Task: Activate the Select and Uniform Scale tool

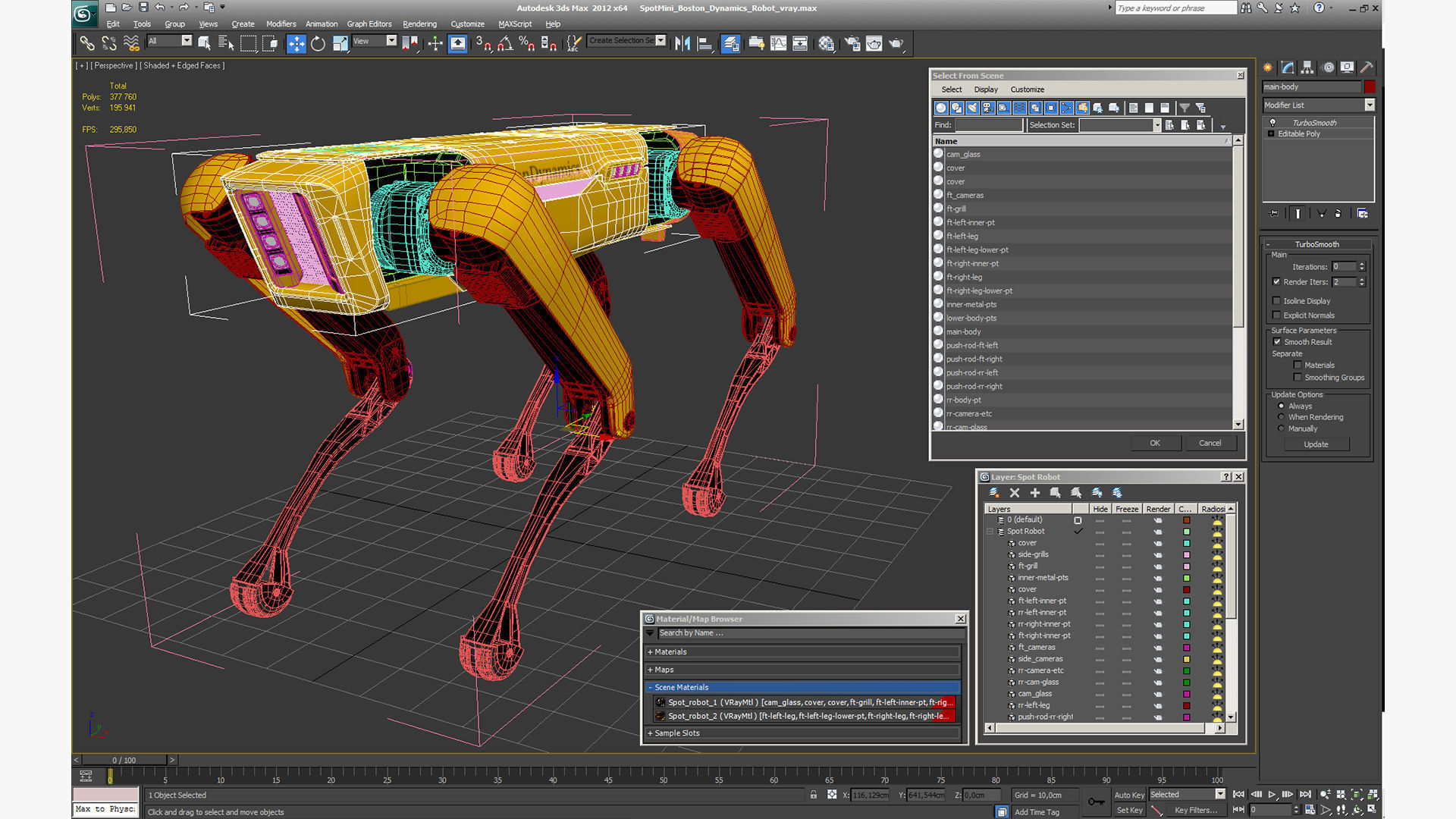Action: point(340,43)
